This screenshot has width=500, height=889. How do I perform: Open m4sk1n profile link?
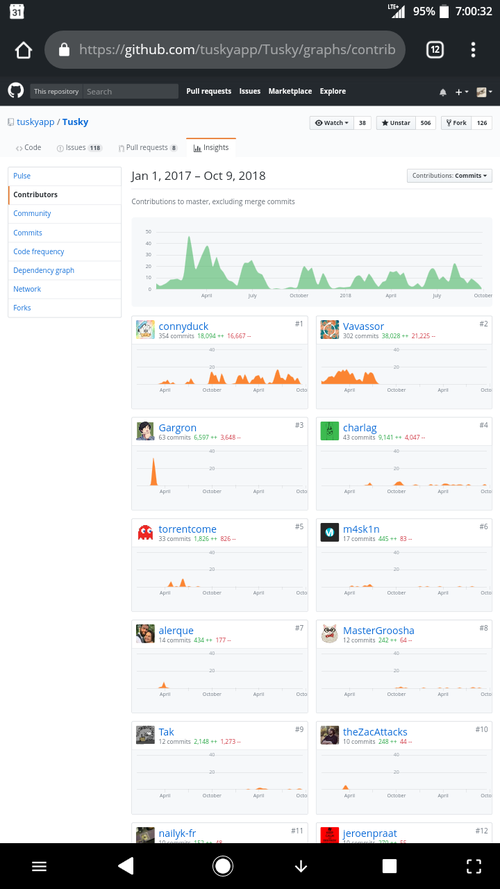tap(363, 529)
